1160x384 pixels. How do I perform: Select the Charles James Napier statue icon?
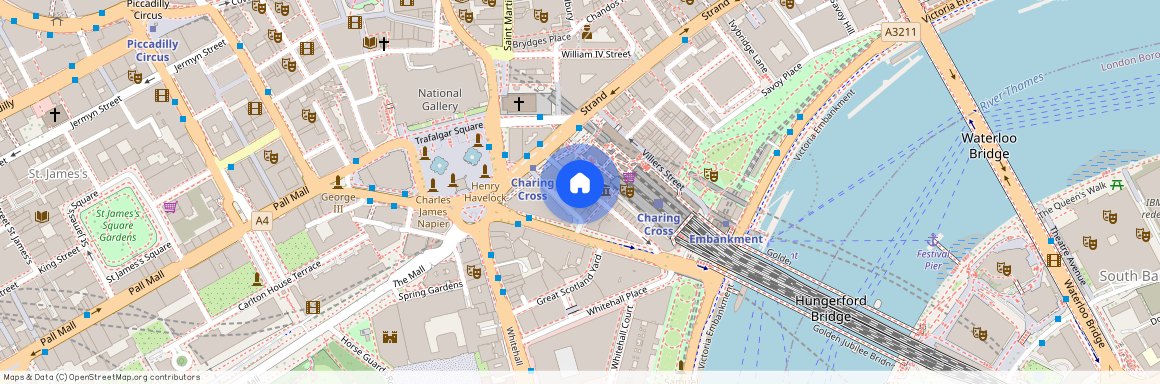[x=433, y=185]
